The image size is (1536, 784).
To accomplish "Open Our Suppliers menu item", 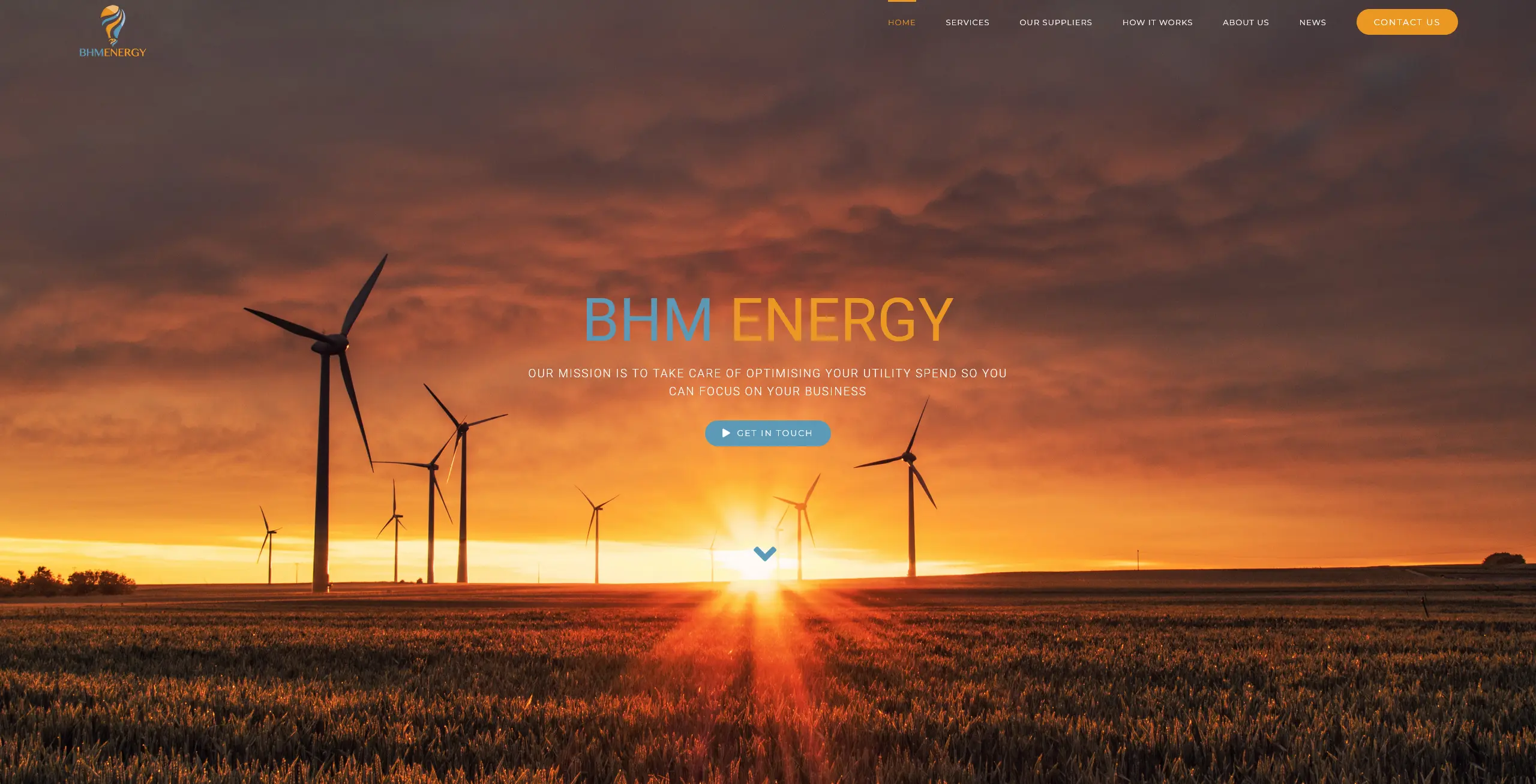I will 1055,22.
